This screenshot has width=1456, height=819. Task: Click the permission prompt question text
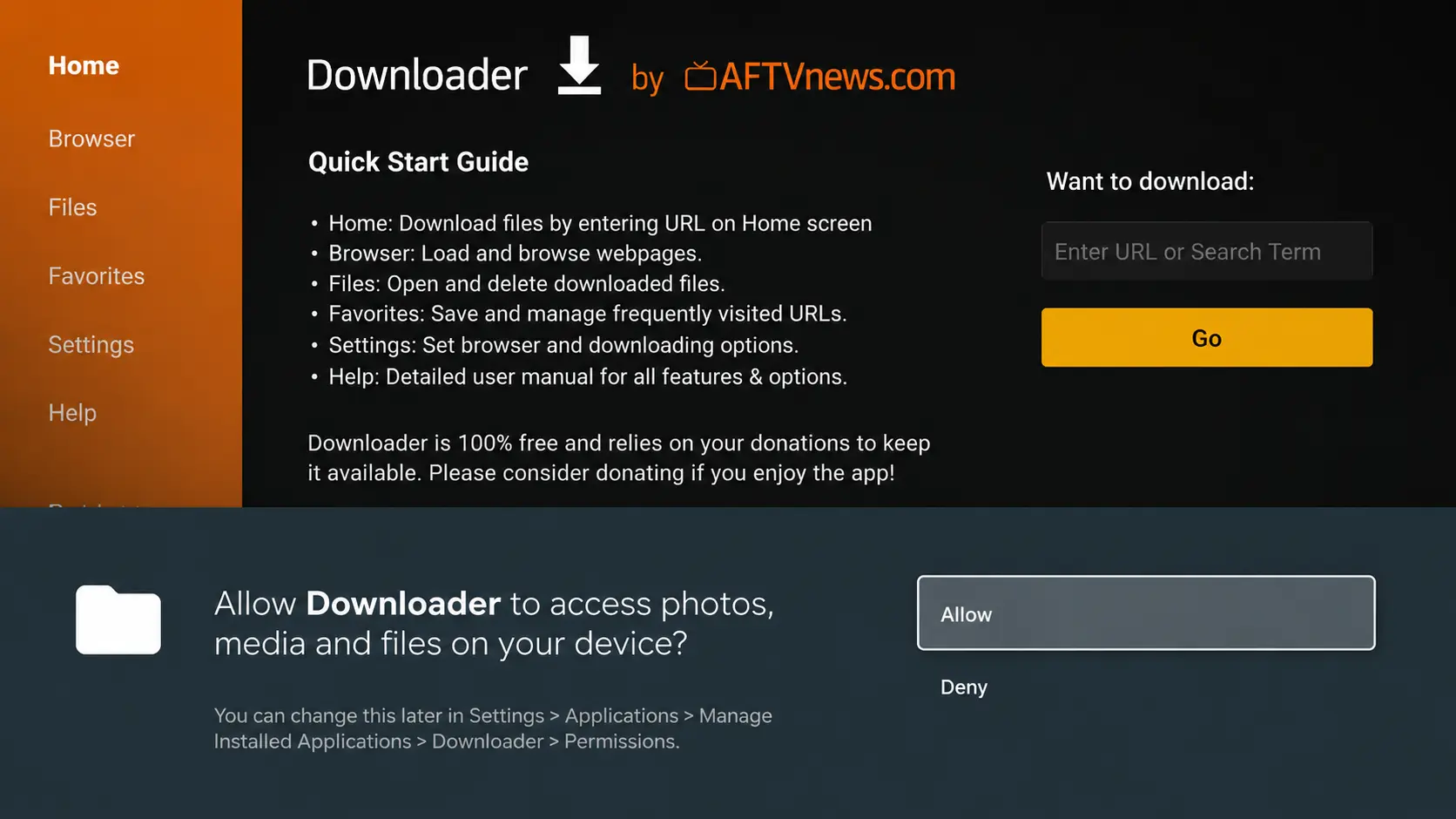(494, 624)
